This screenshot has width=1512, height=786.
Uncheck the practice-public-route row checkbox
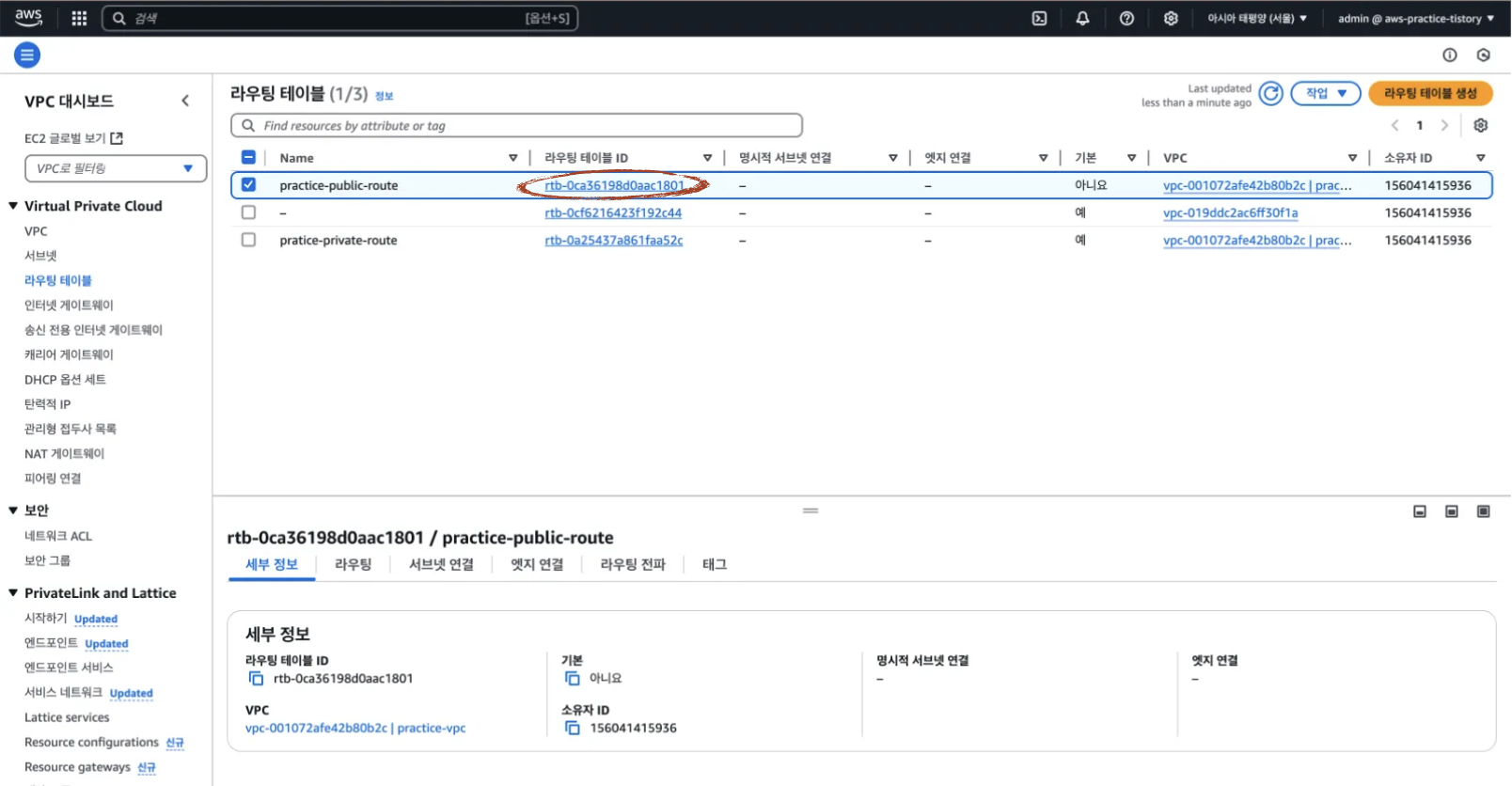point(248,185)
